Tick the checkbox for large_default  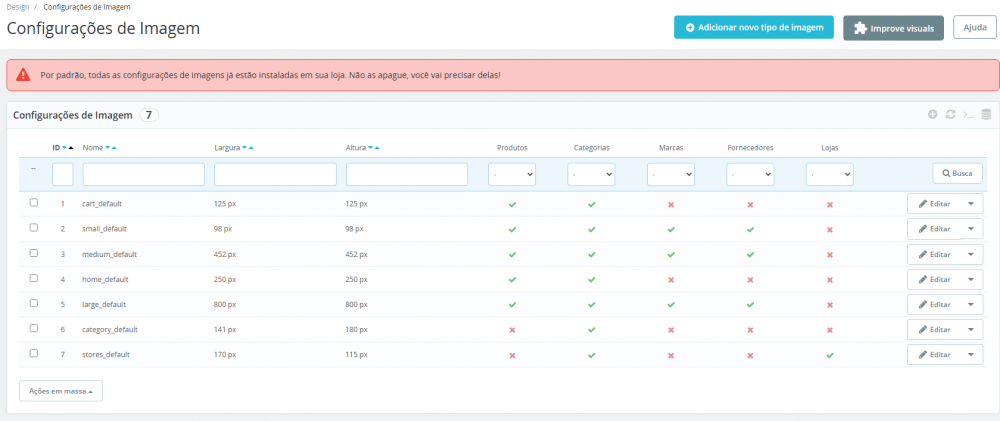34,303
